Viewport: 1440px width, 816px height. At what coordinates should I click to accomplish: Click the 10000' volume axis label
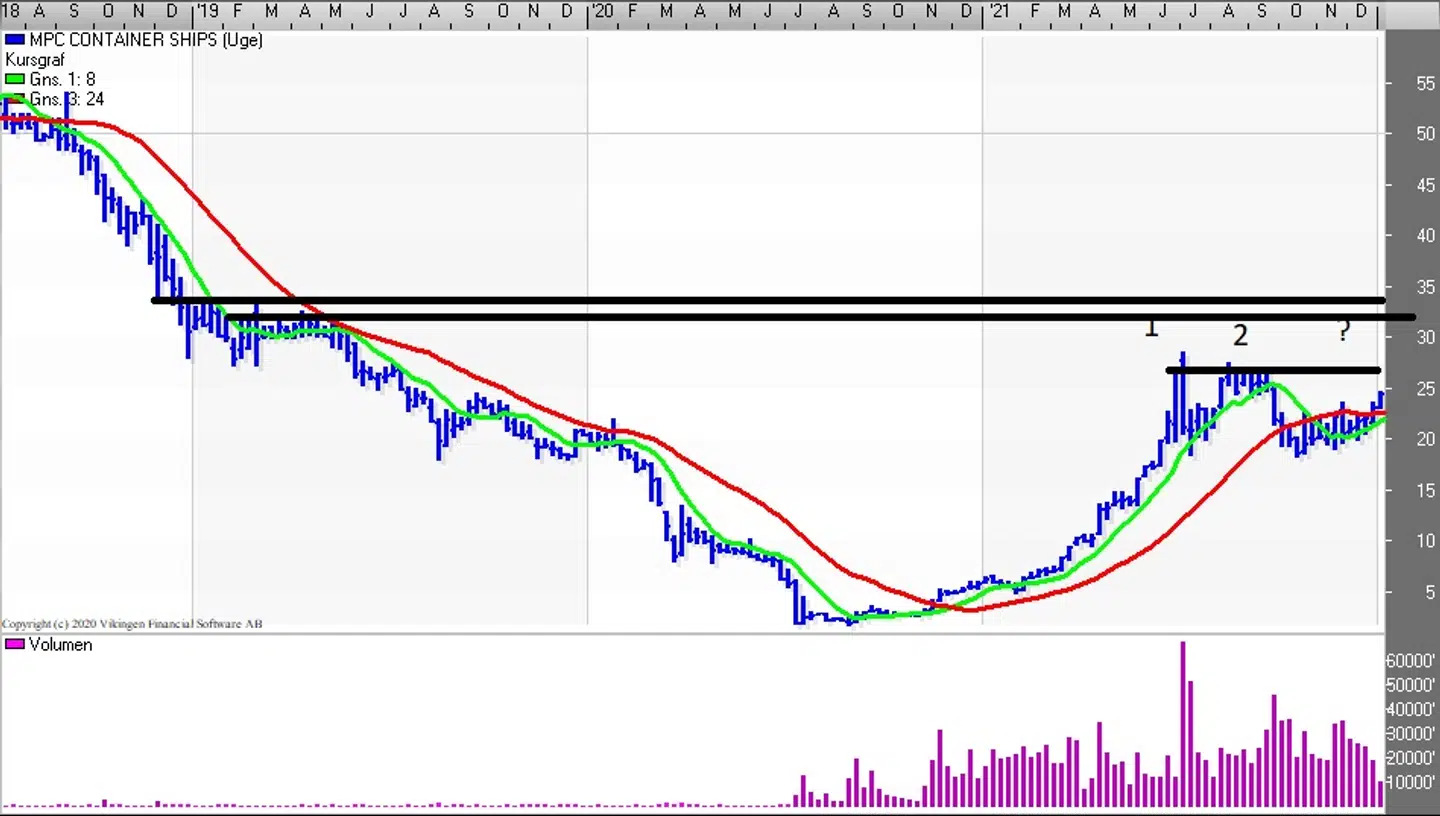[1410, 783]
